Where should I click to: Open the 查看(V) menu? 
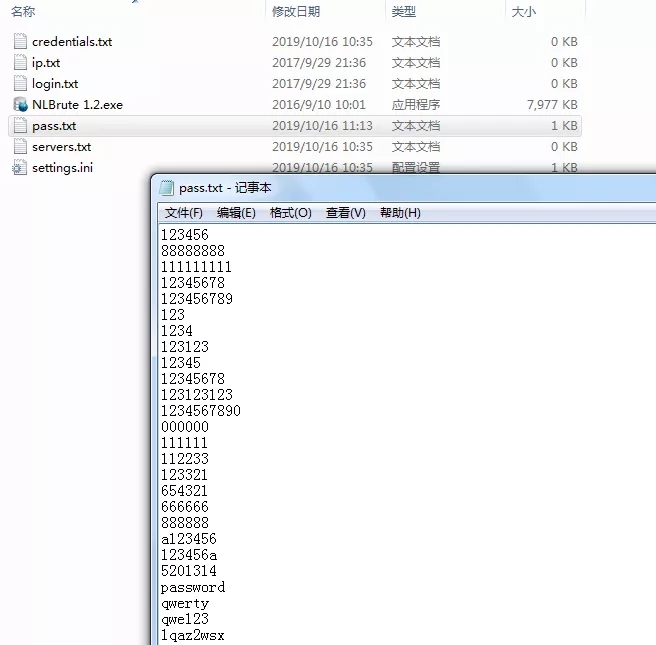[346, 213]
